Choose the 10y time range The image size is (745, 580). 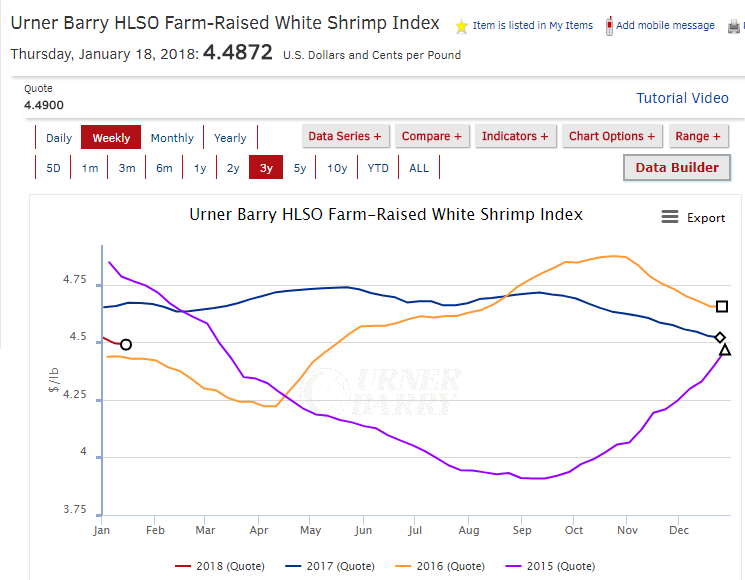(x=337, y=168)
